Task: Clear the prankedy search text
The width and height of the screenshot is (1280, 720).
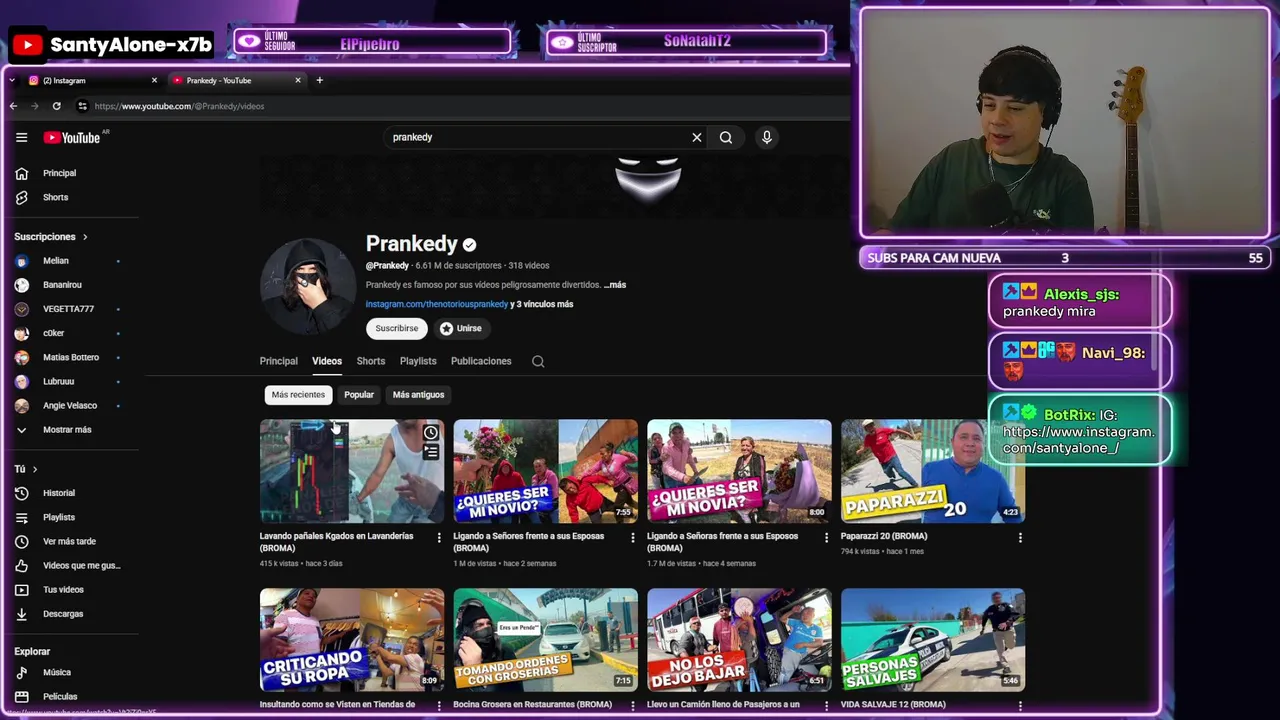Action: point(697,137)
